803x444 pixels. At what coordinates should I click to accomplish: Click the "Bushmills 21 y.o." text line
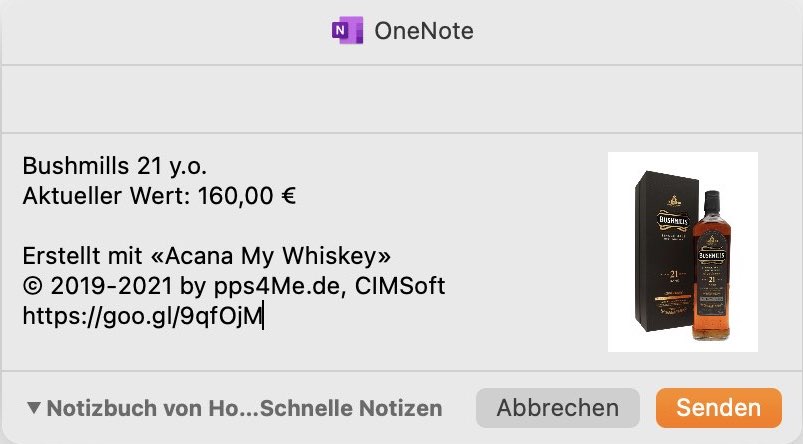pyautogui.click(x=115, y=166)
